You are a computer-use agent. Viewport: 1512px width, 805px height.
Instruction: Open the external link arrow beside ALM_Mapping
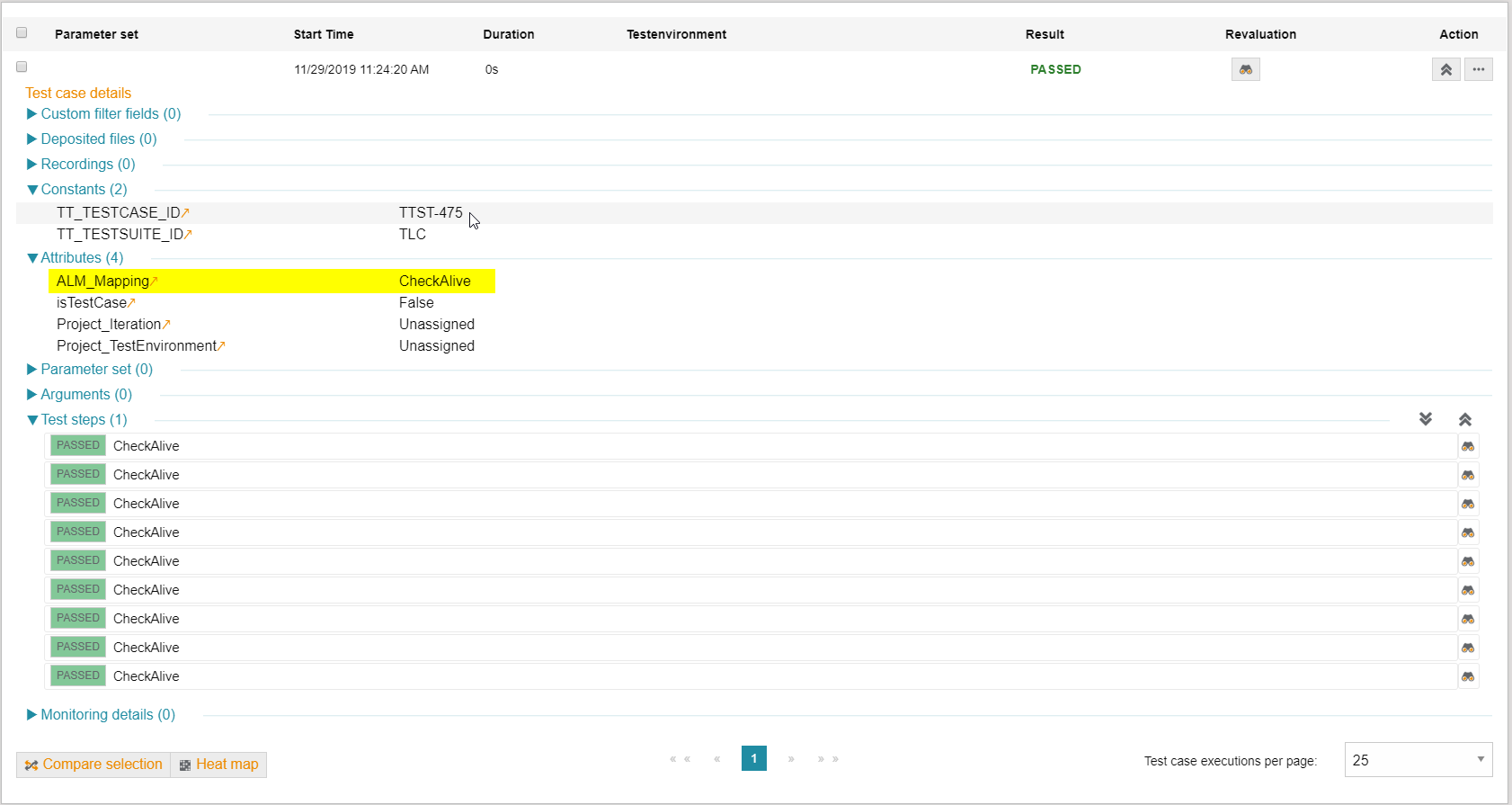(155, 282)
